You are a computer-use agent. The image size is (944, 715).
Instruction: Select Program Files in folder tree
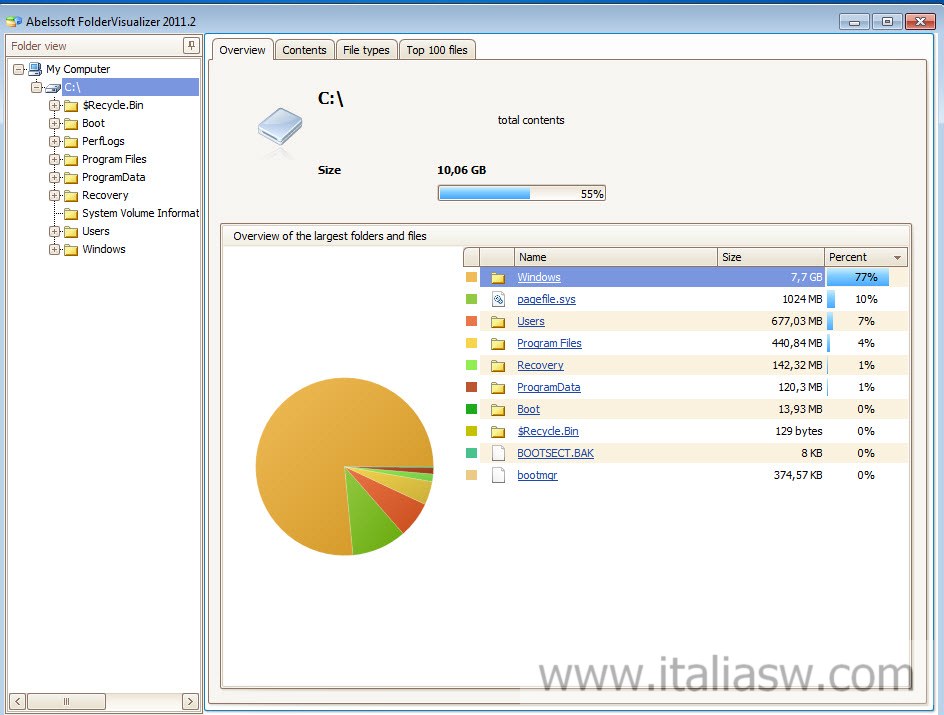[x=114, y=159]
